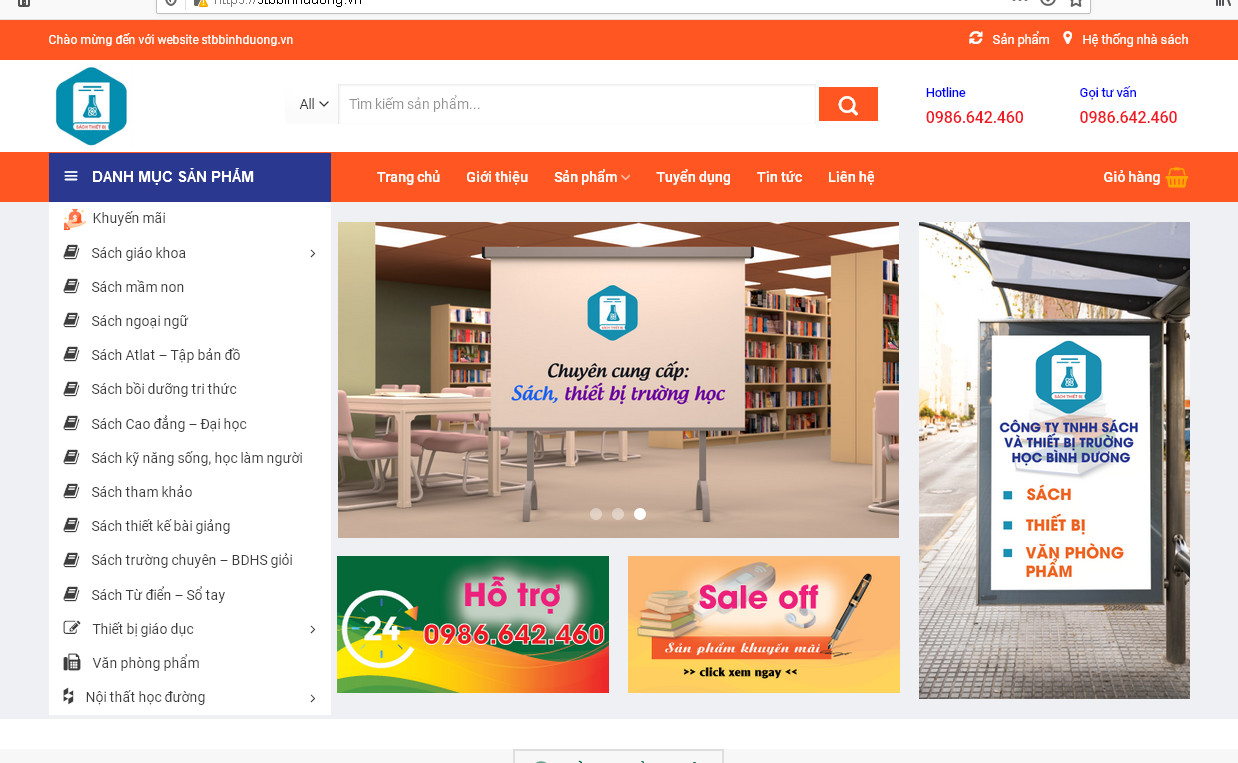
Task: Select the first carousel slide dot
Action: (x=596, y=514)
